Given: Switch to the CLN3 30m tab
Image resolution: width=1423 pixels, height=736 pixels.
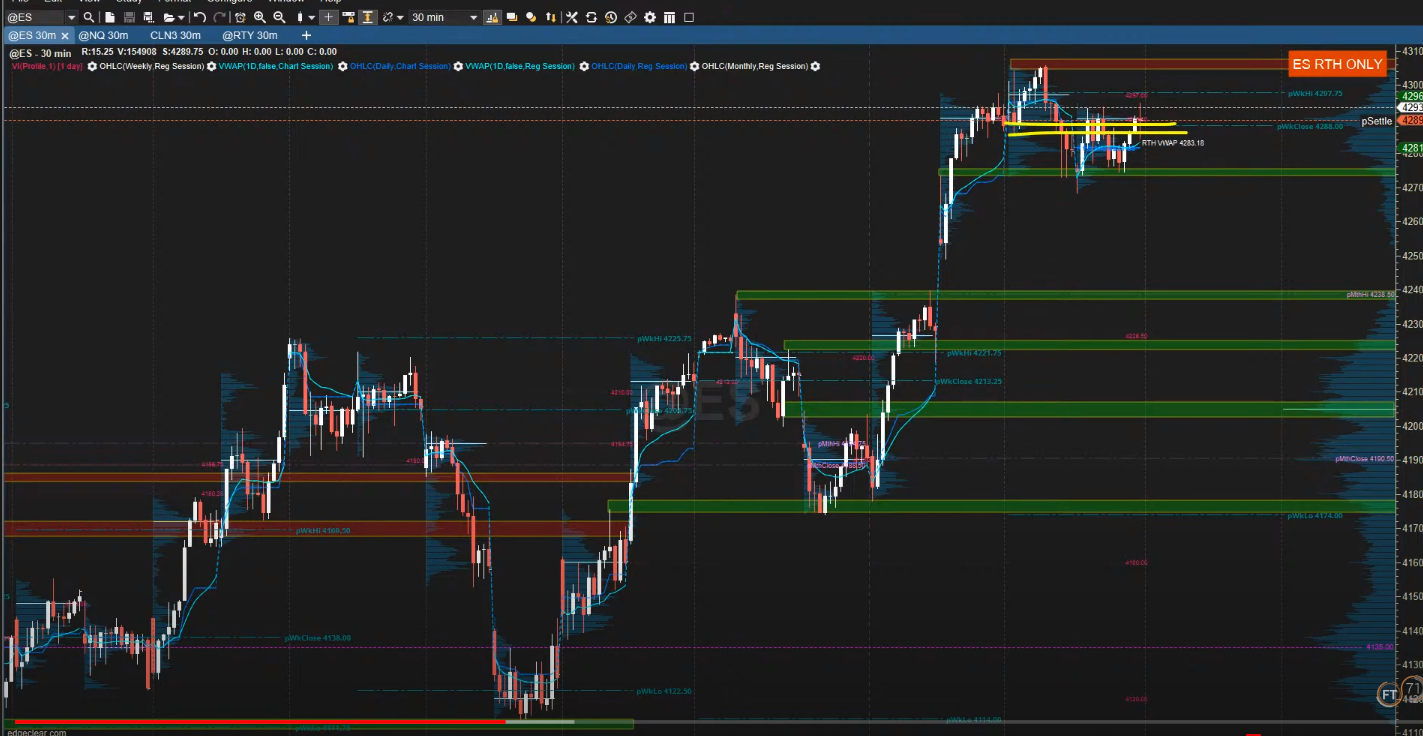Looking at the screenshot, I should tap(175, 35).
